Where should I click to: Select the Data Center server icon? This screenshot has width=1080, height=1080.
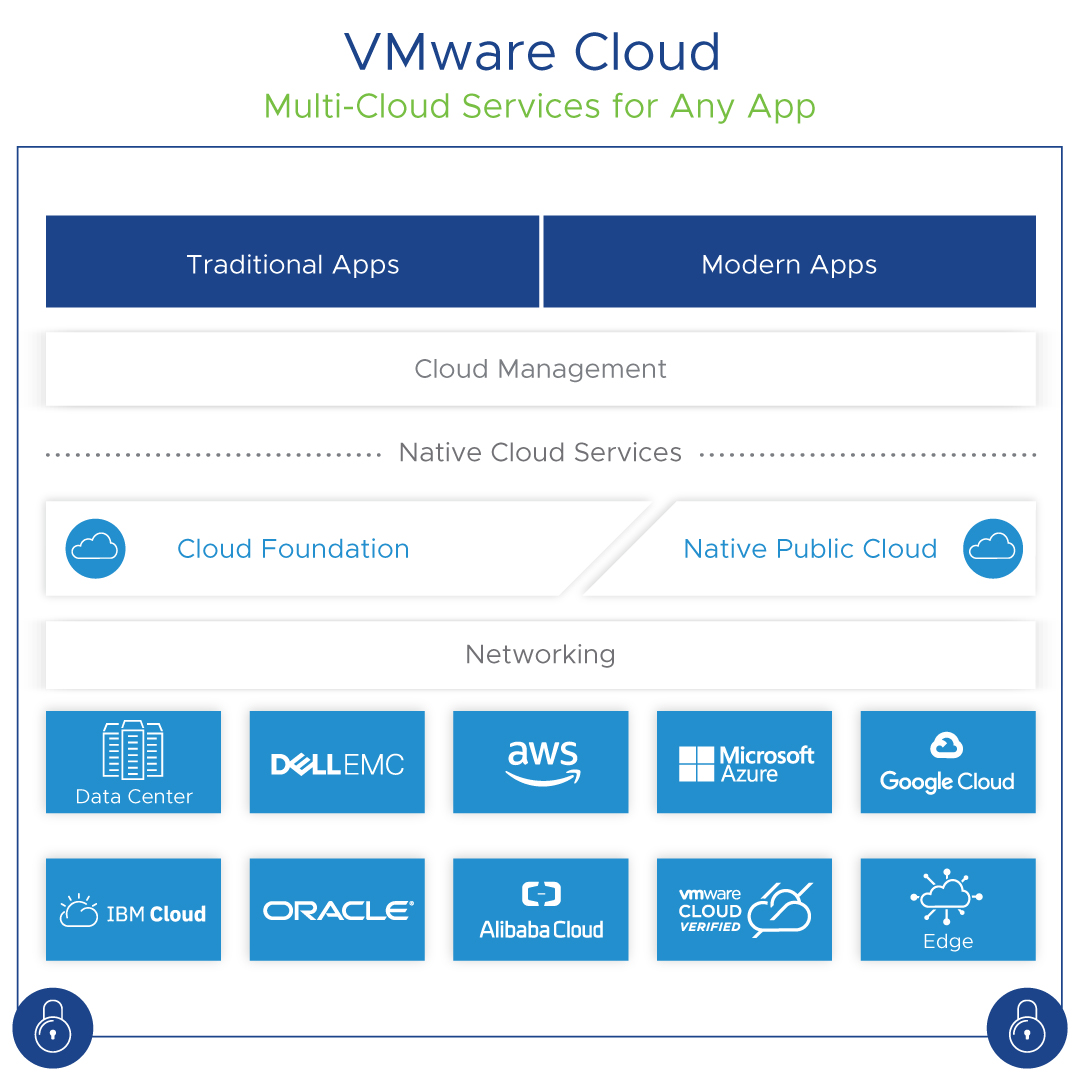133,762
